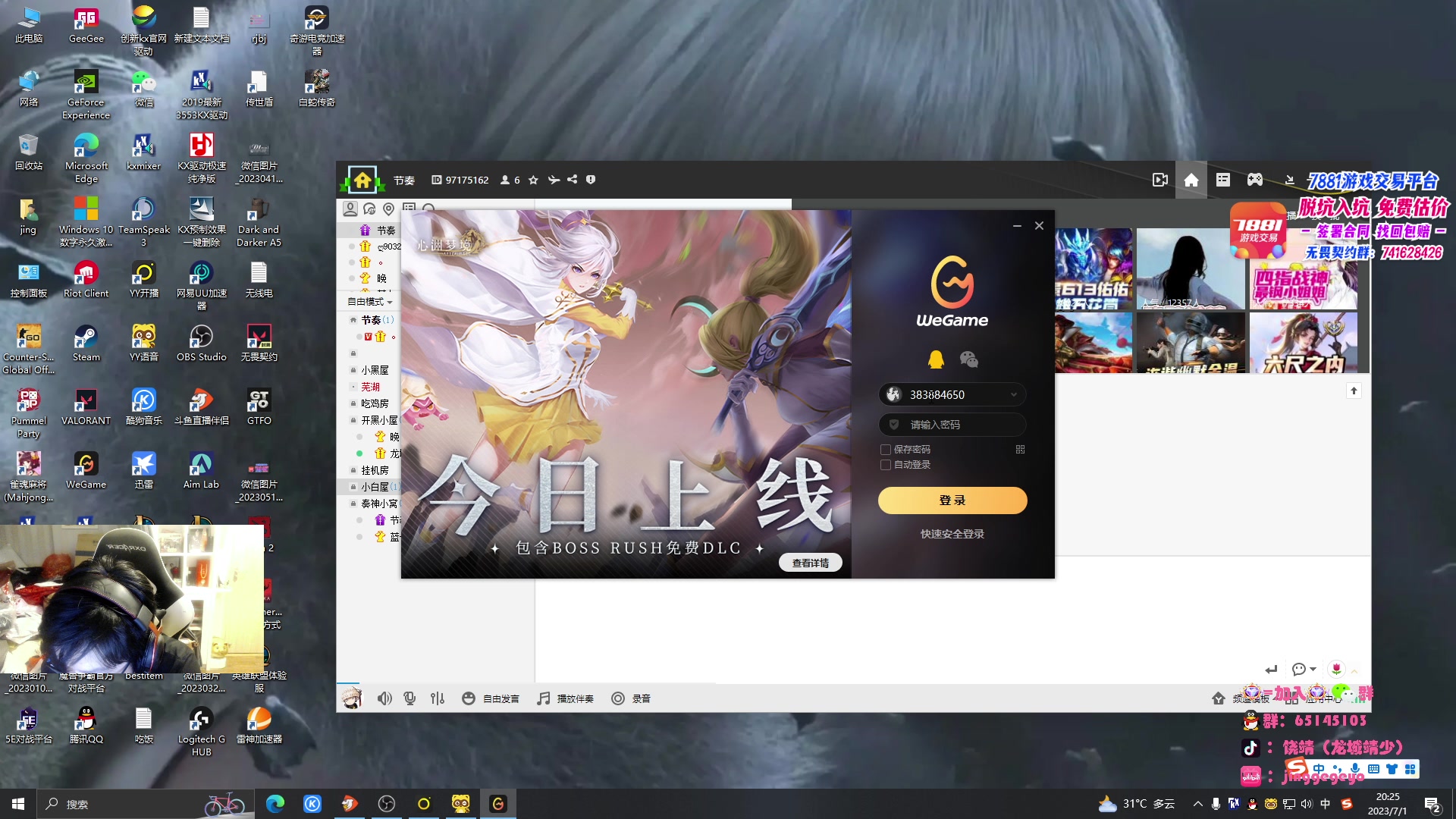The width and height of the screenshot is (1456, 819).
Task: Click the send return-arrow icon in chat
Action: [1272, 669]
